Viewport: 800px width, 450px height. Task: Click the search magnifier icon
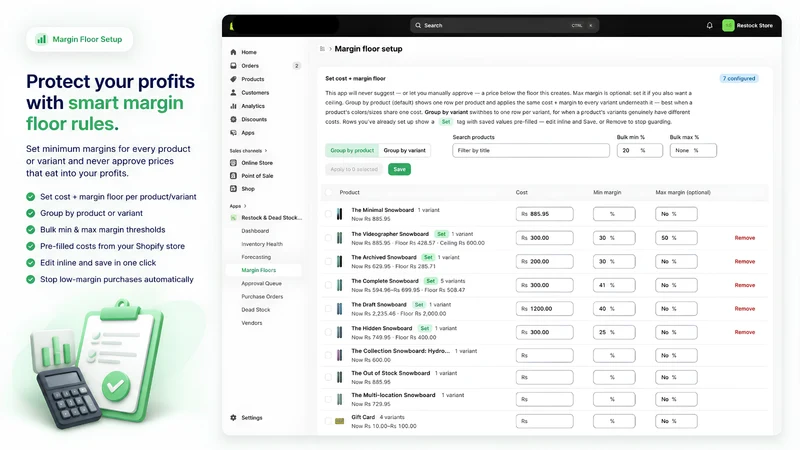click(418, 25)
